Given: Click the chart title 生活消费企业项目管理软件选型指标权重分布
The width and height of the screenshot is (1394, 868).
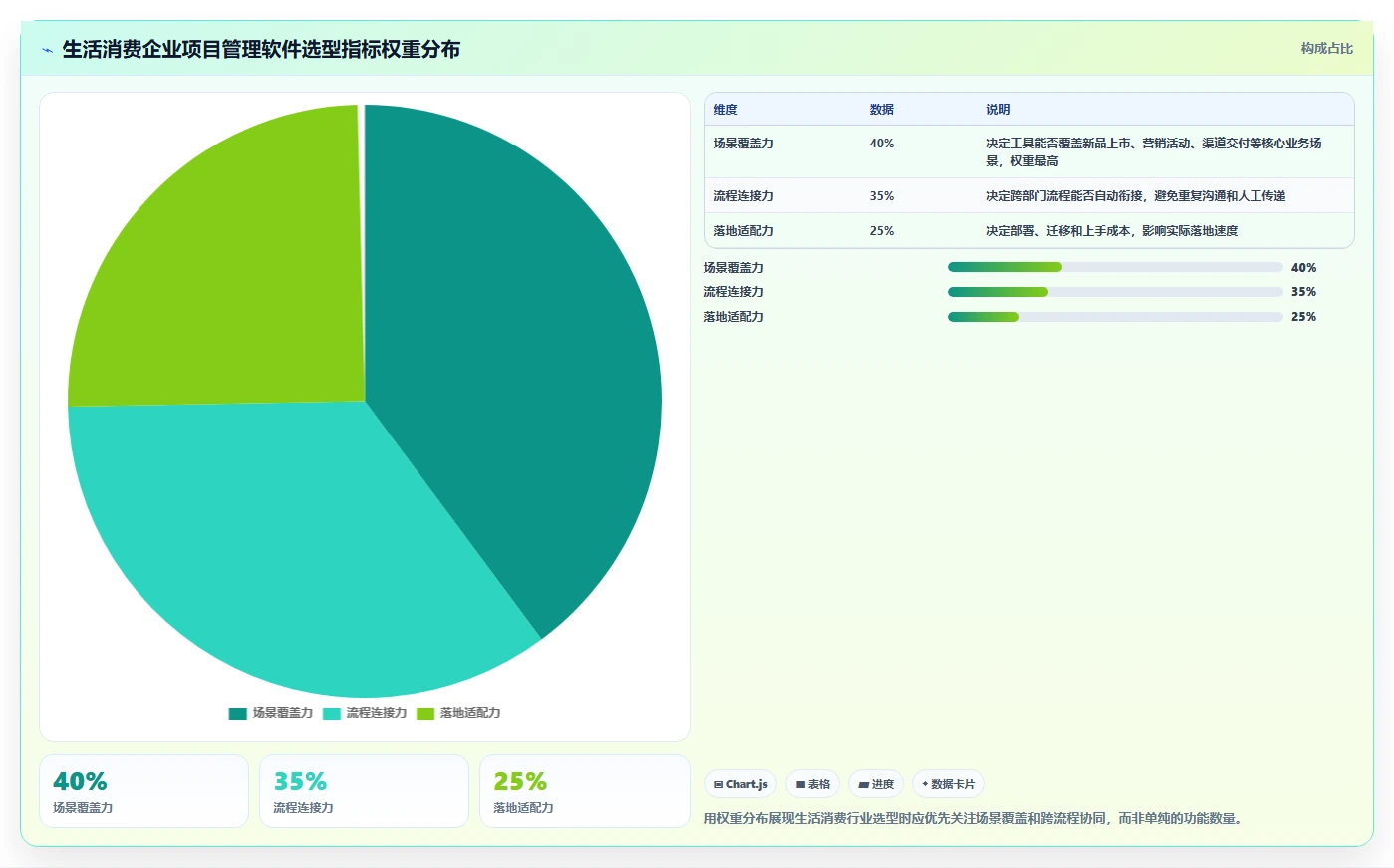Looking at the screenshot, I should pyautogui.click(x=261, y=50).
